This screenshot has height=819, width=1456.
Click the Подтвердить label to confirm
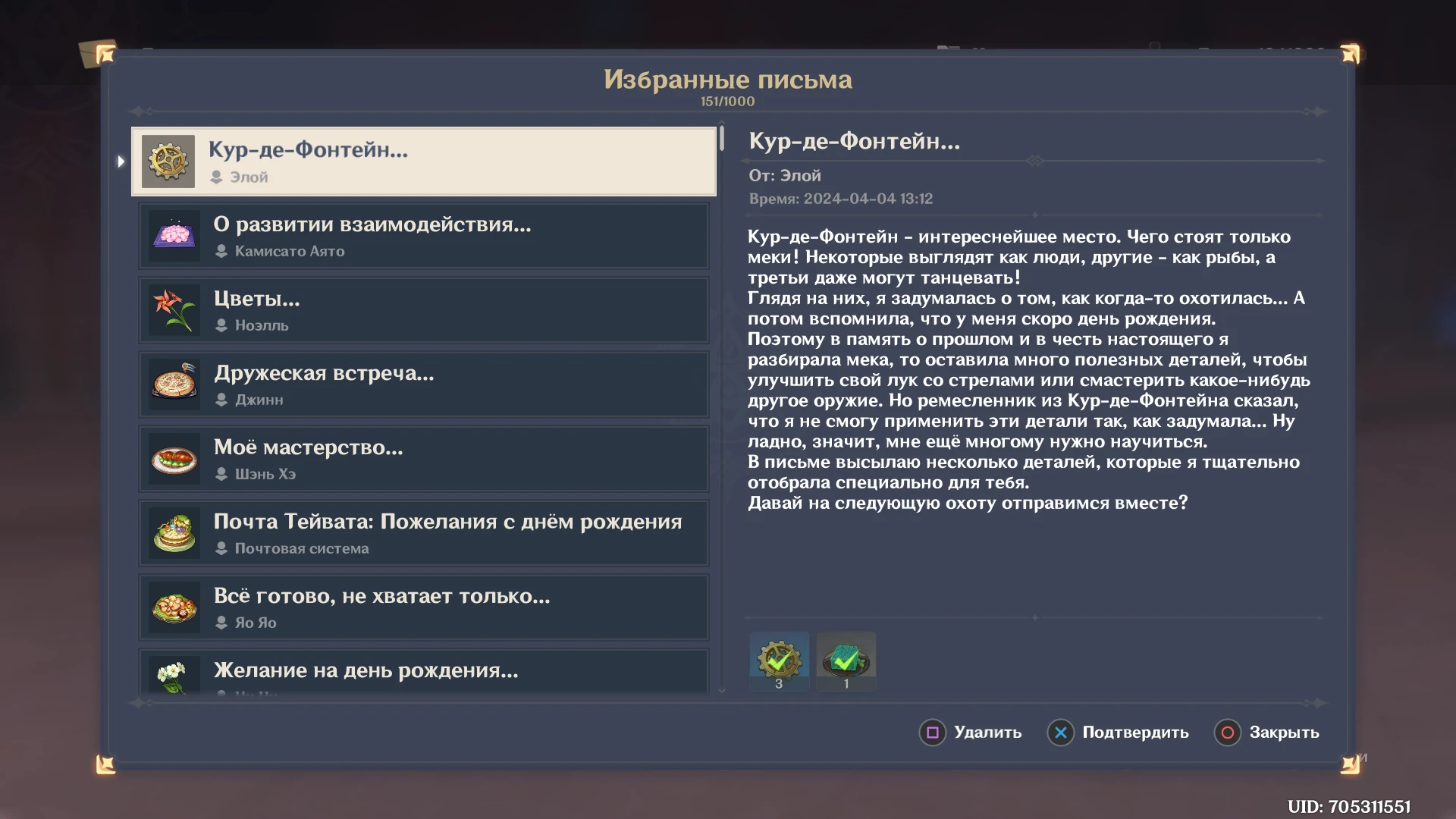click(1135, 733)
